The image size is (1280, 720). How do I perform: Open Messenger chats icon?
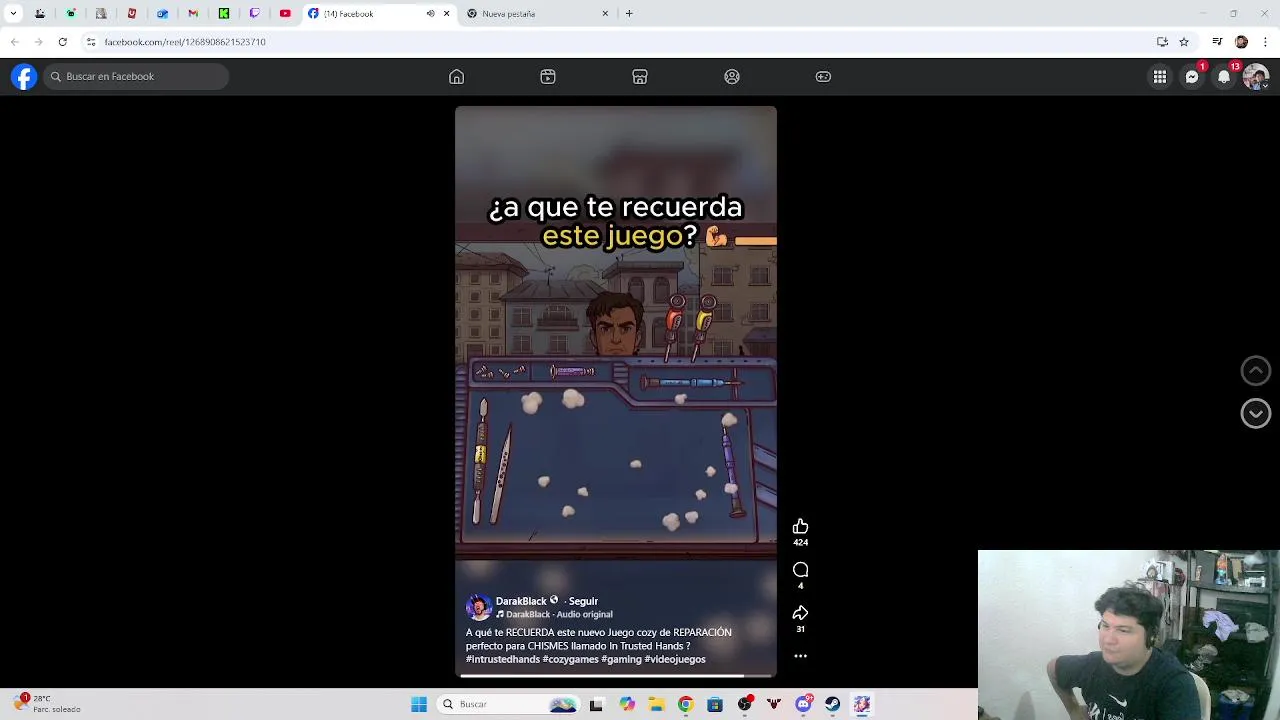click(x=1192, y=77)
